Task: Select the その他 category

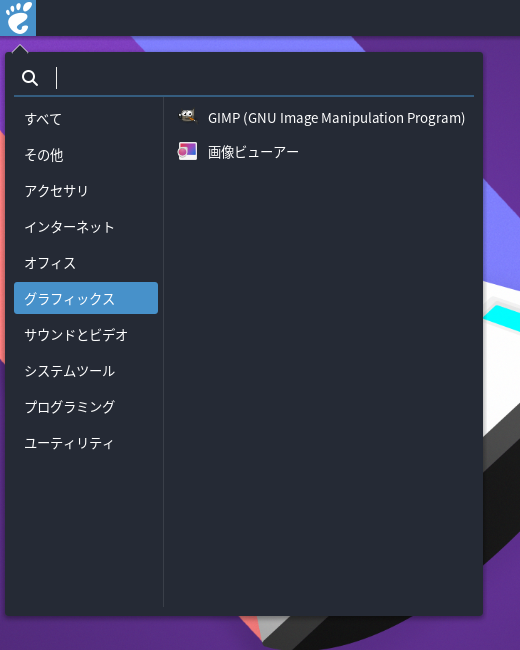Action: point(86,155)
